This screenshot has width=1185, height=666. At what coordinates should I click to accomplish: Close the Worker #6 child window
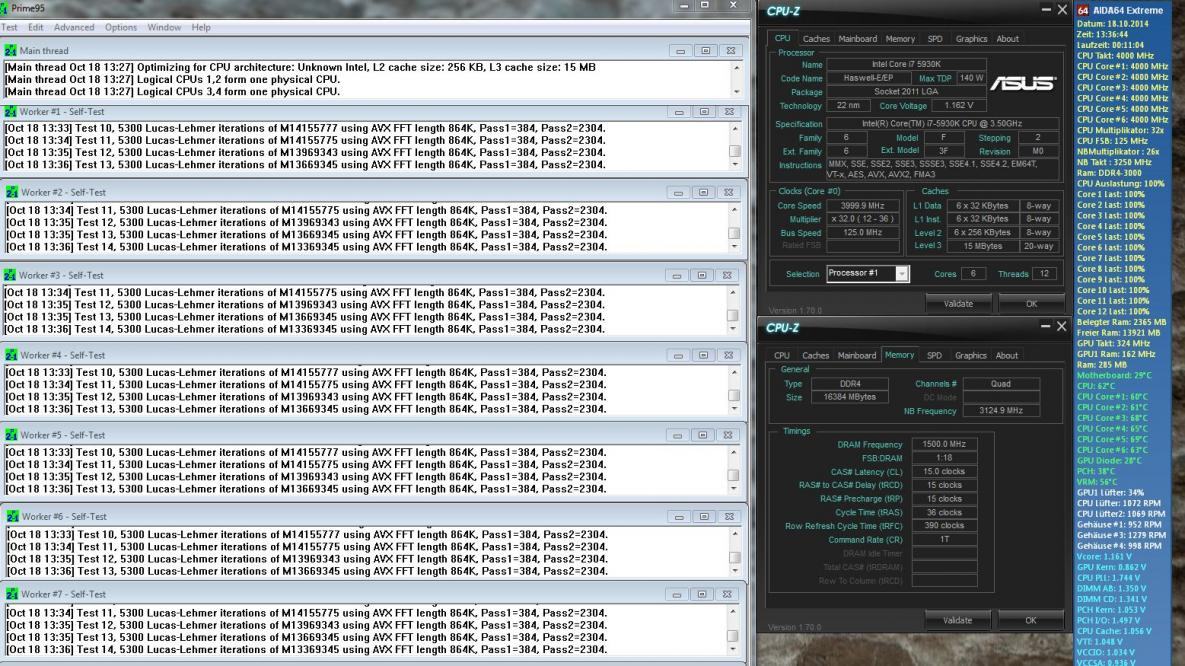[729, 517]
